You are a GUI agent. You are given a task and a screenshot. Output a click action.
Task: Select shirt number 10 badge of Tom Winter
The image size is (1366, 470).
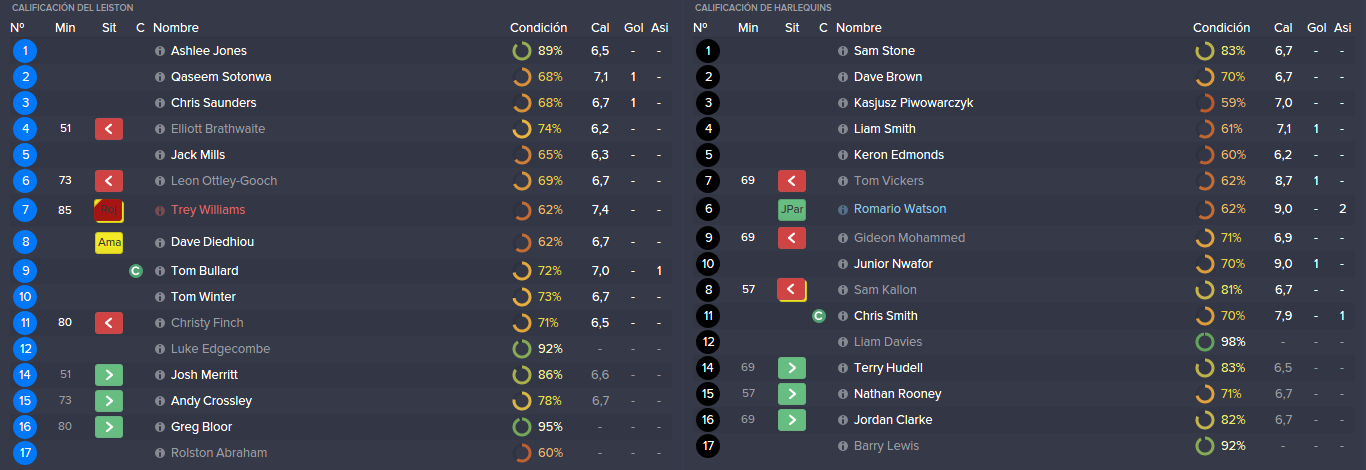(25, 297)
